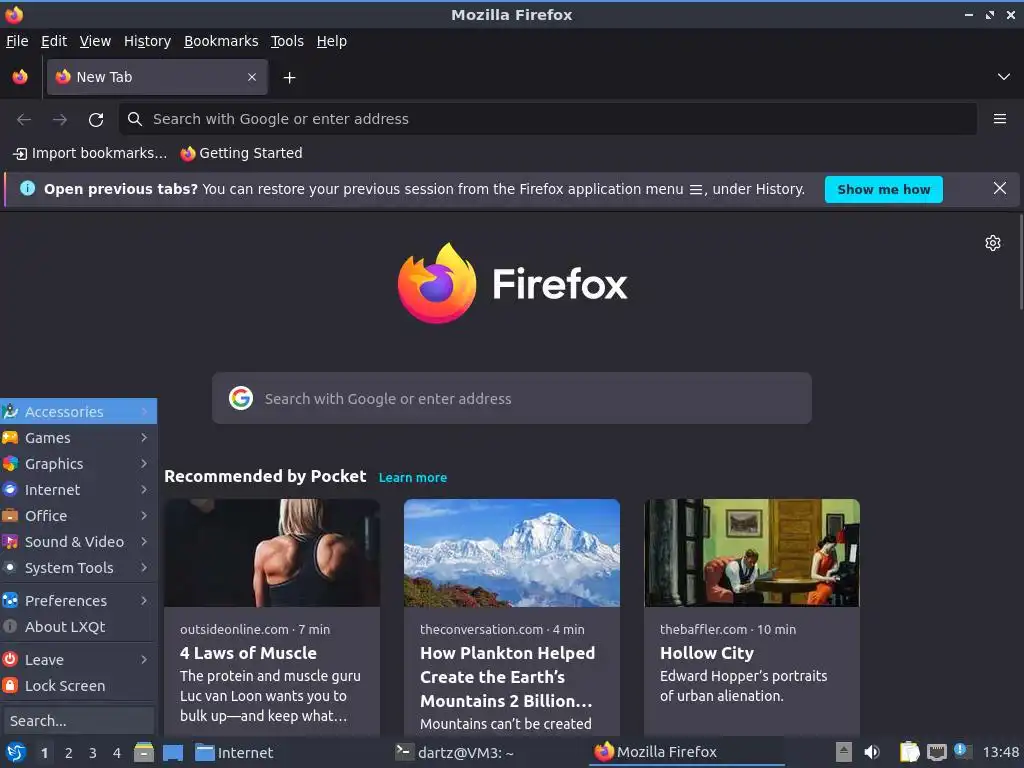The height and width of the screenshot is (768, 1024).
Task: Click the volume speaker tray icon
Action: point(872,752)
